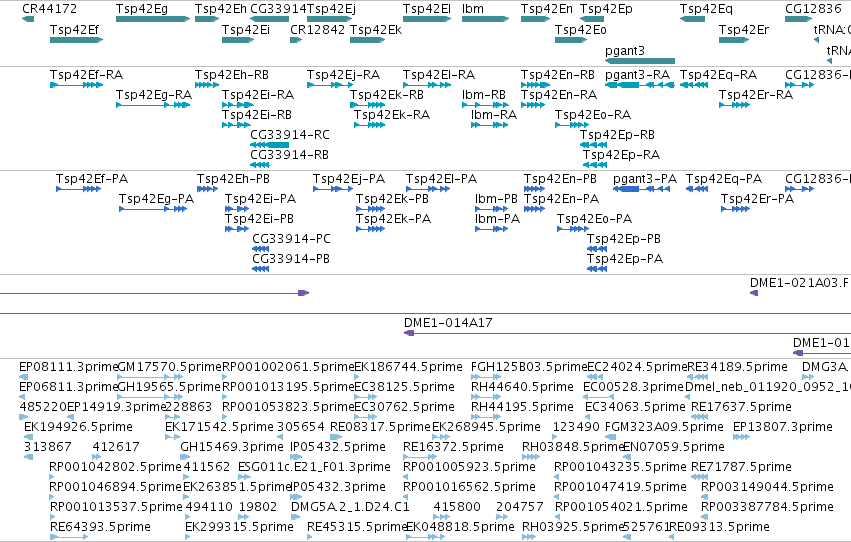Select transcript Tsp42El-RA
The width and height of the screenshot is (851, 542).
point(427,85)
